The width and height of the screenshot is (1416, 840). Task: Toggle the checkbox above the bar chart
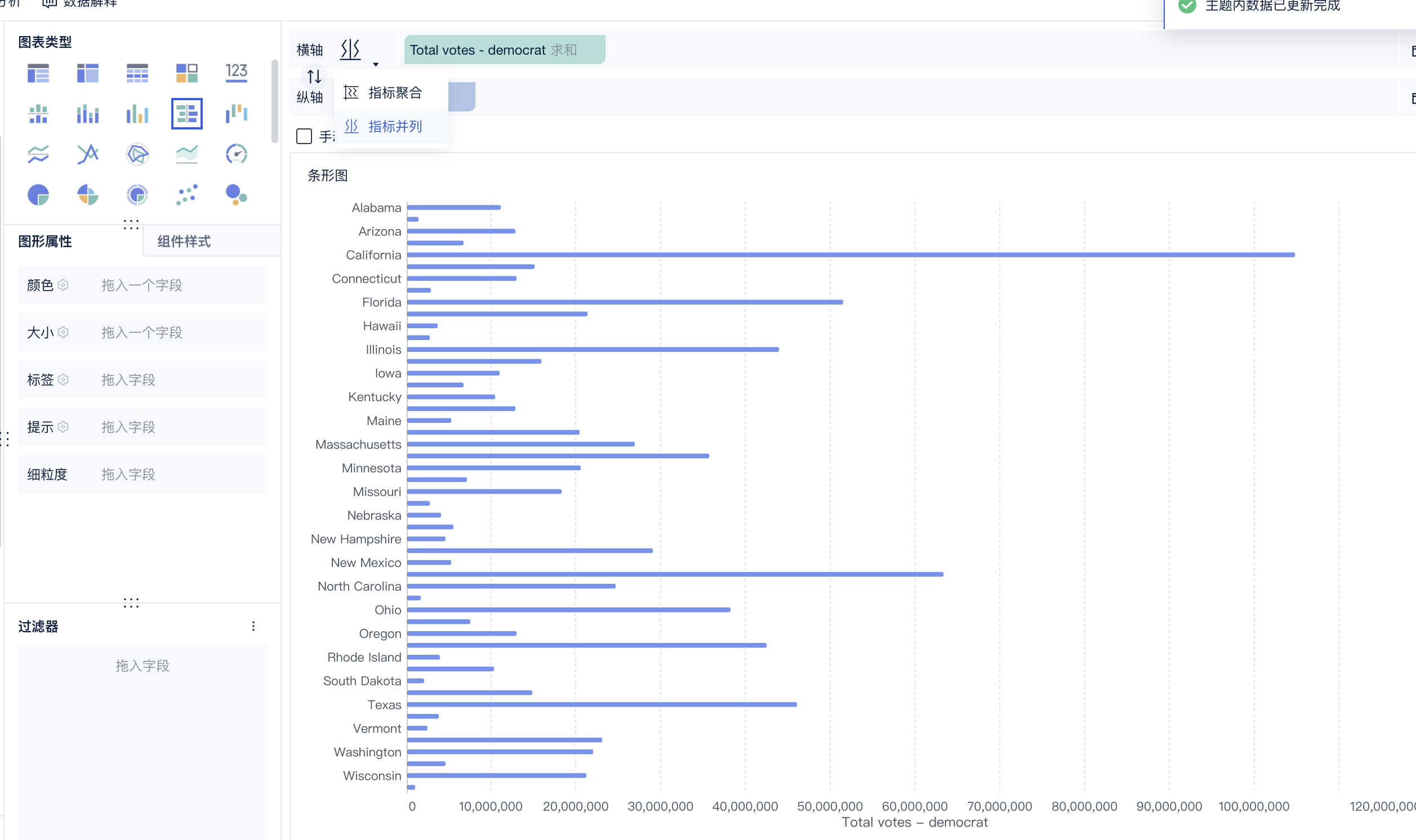click(304, 136)
